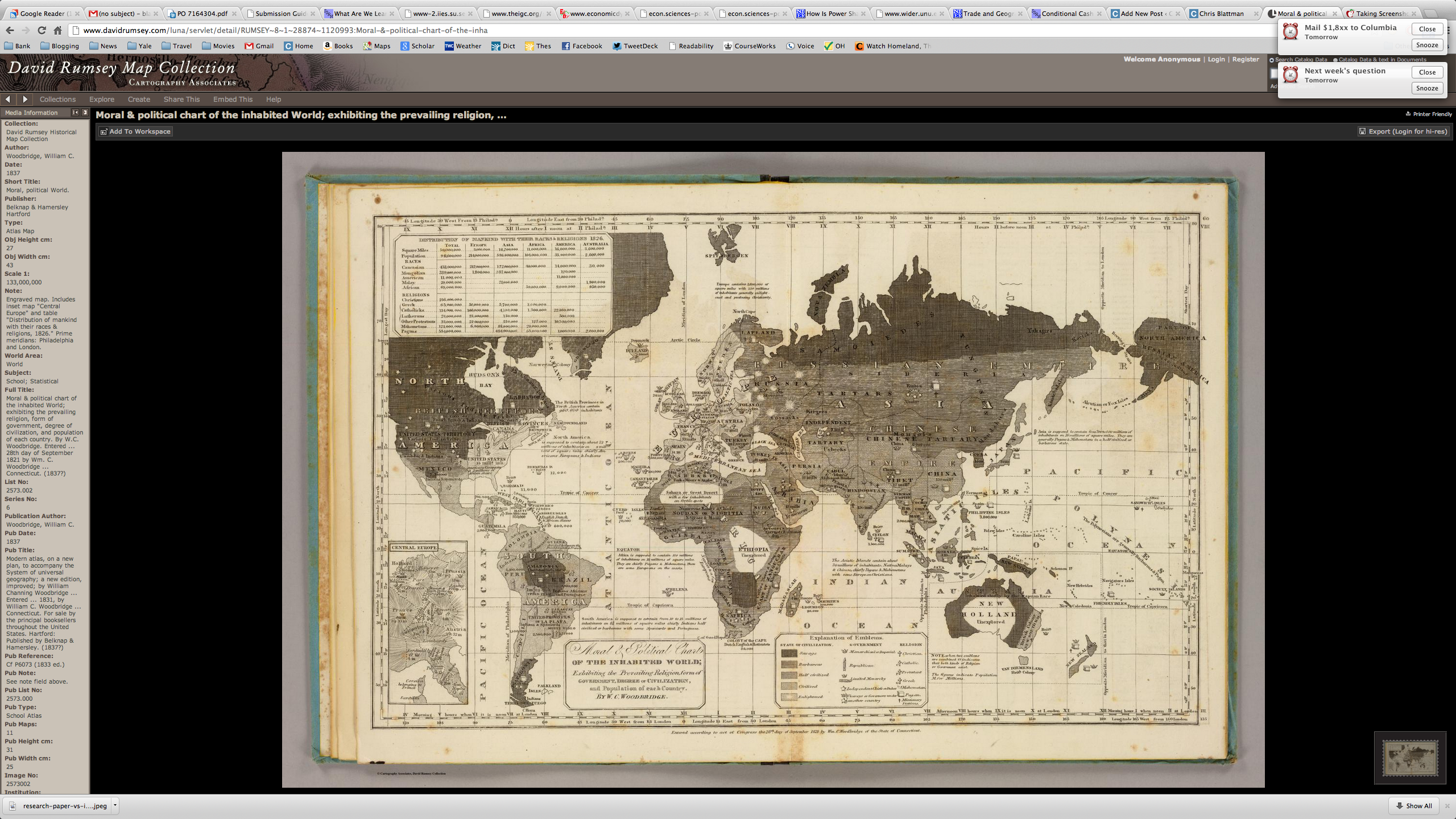
Task: Open the Yale bookmarks folder
Action: tap(139, 46)
